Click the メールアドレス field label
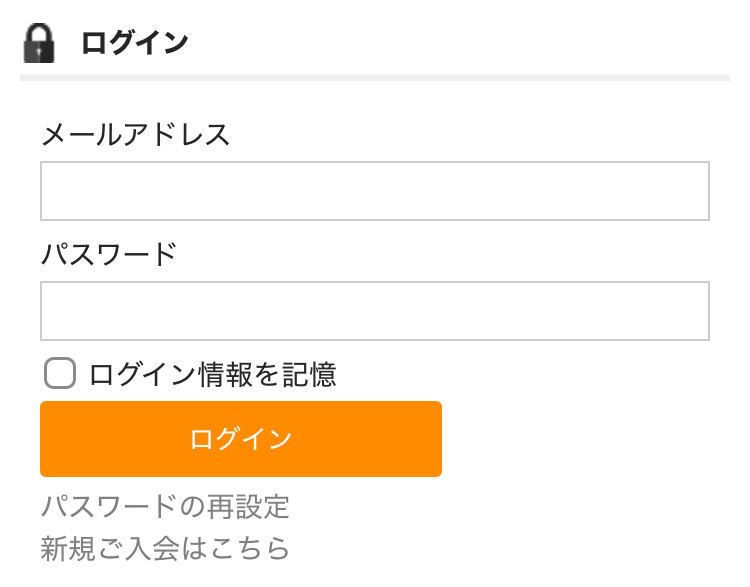 tap(135, 134)
